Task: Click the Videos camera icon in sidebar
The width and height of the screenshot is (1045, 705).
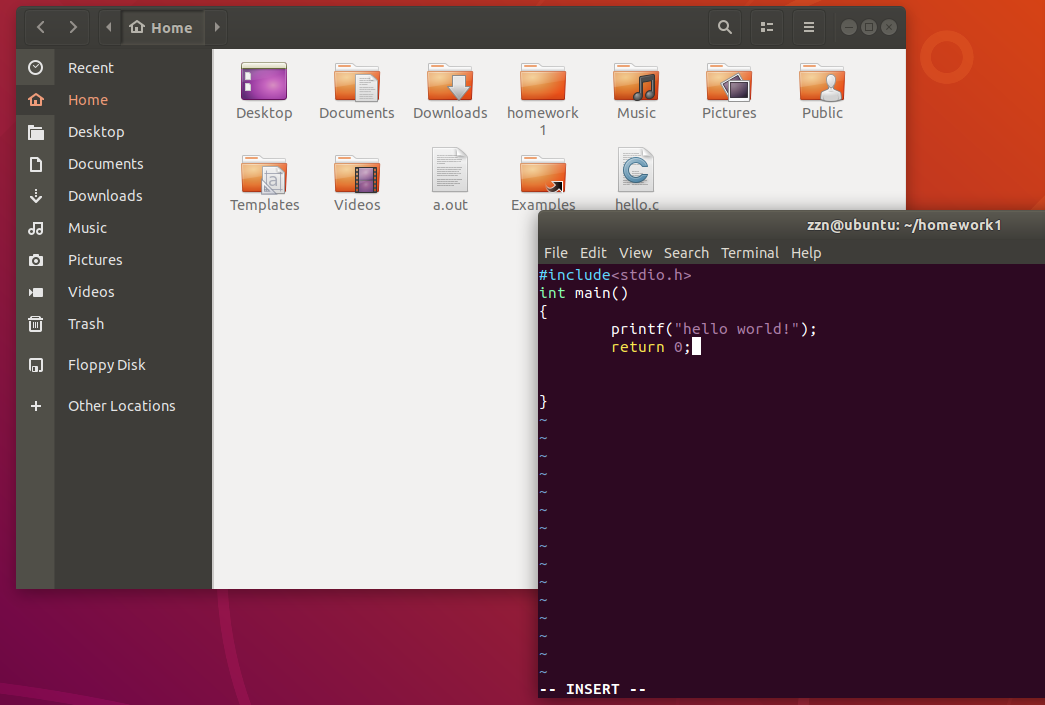Action: coord(36,292)
